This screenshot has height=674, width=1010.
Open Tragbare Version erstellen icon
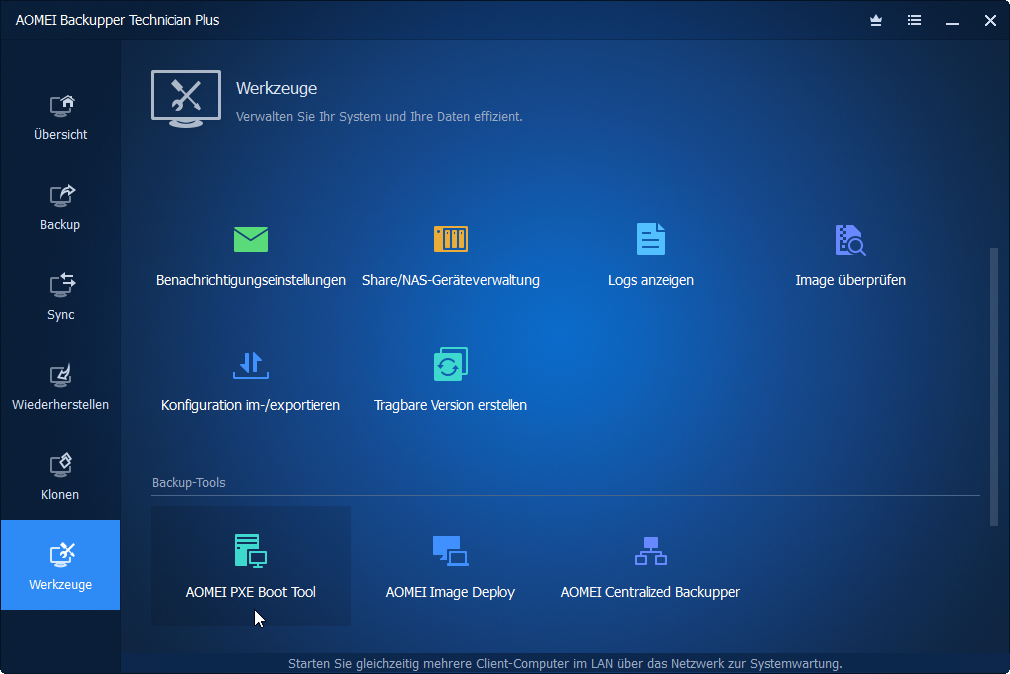(450, 364)
